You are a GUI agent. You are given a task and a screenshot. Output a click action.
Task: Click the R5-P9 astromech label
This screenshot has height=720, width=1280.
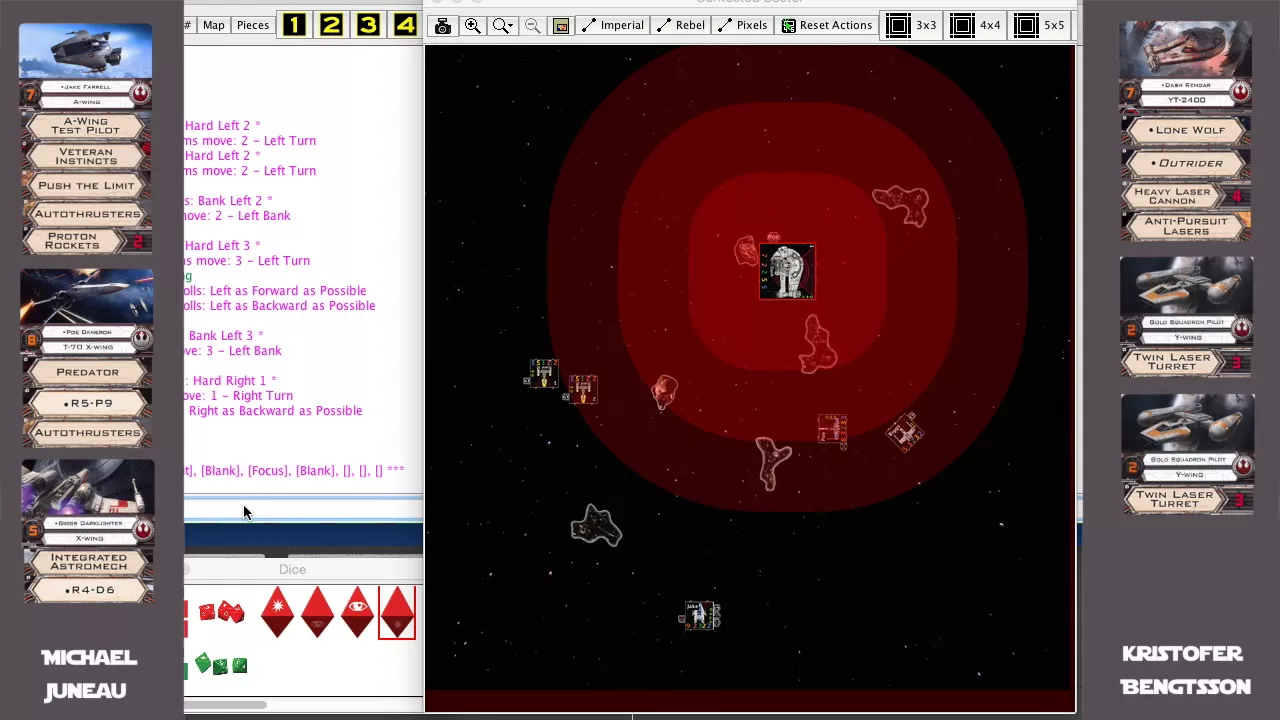pos(87,403)
